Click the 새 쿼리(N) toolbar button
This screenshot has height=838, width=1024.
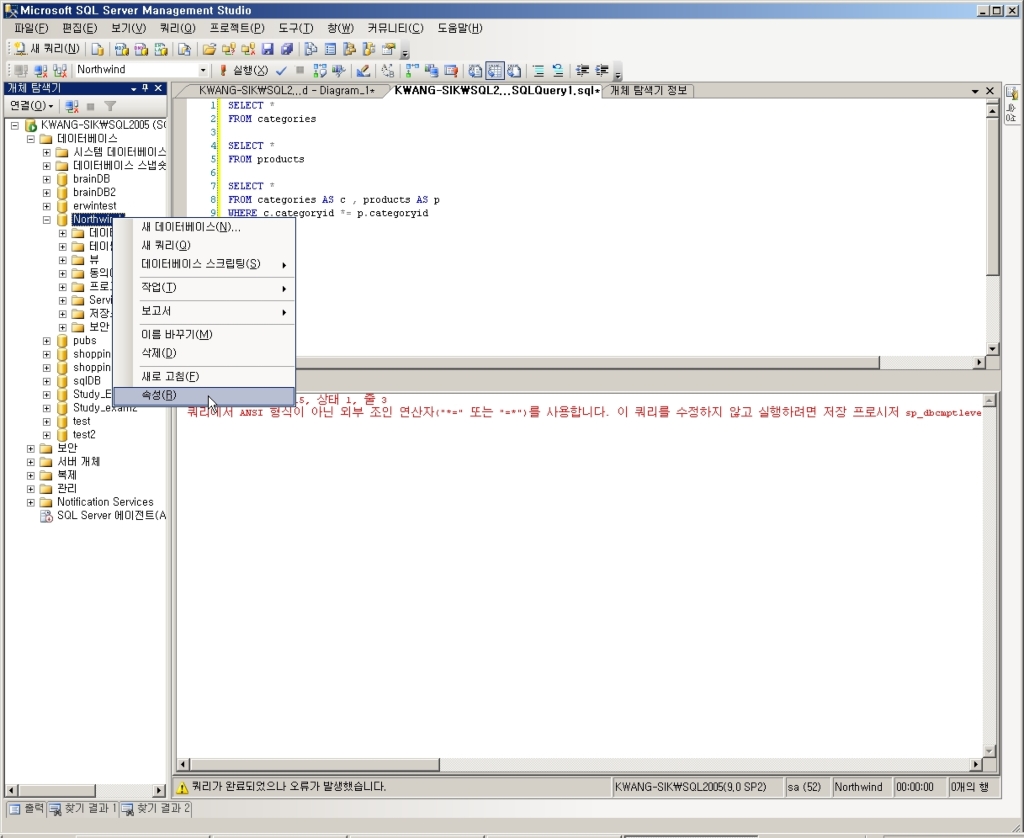[x=46, y=49]
